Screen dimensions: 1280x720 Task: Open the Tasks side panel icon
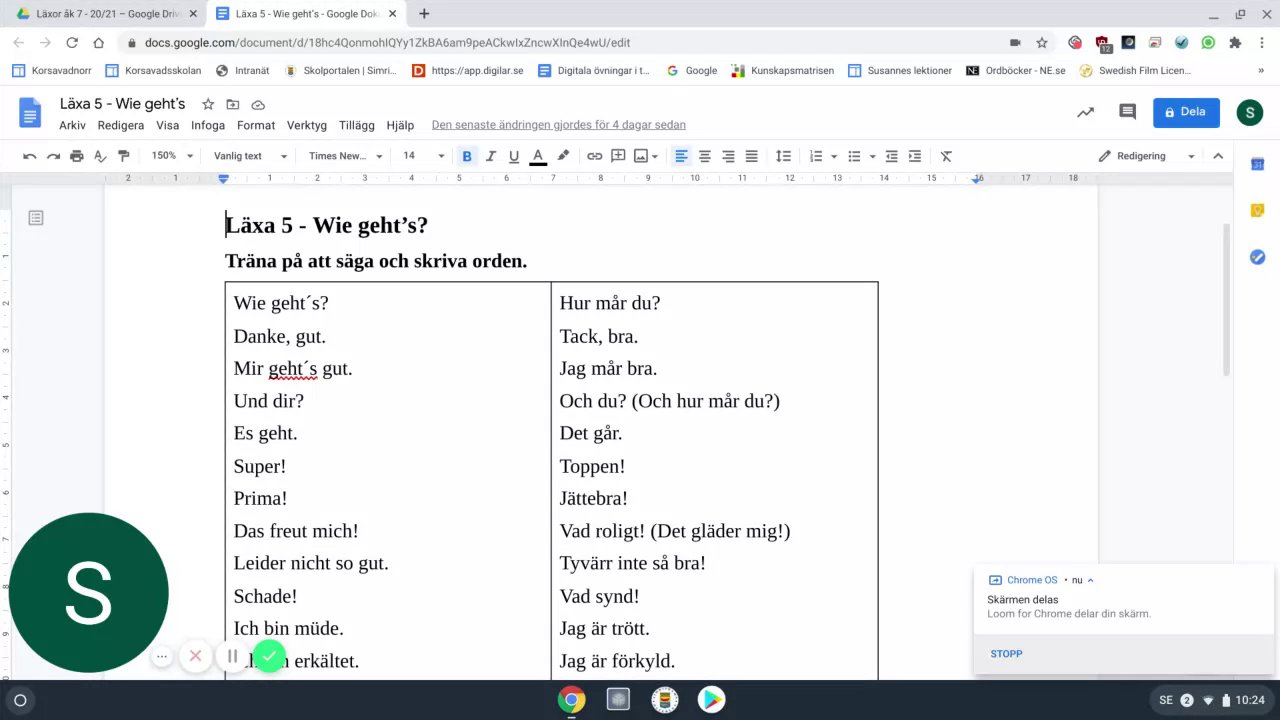click(1258, 257)
